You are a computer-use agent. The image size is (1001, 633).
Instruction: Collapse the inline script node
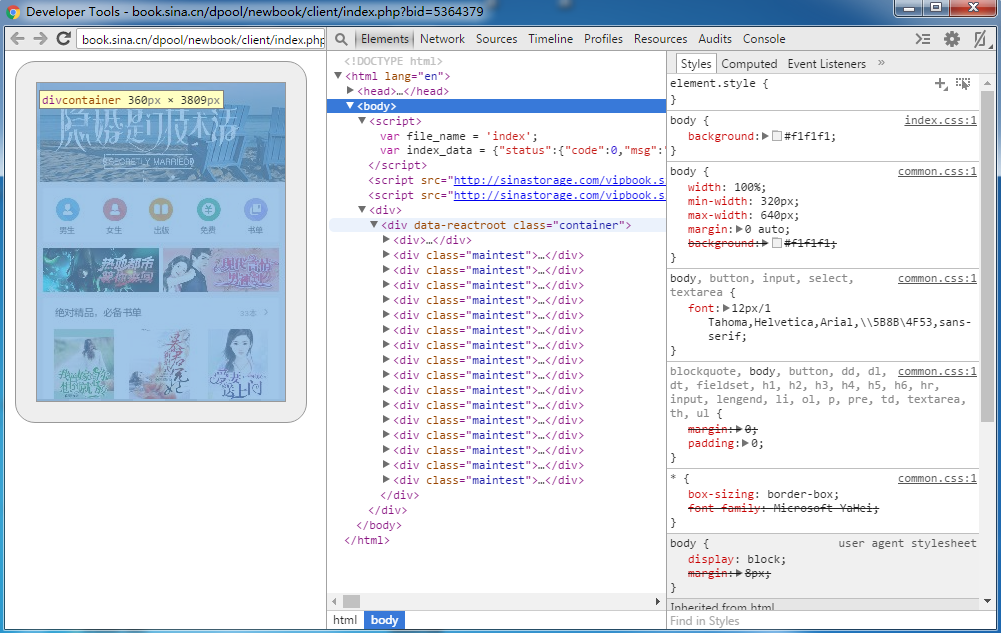point(362,120)
